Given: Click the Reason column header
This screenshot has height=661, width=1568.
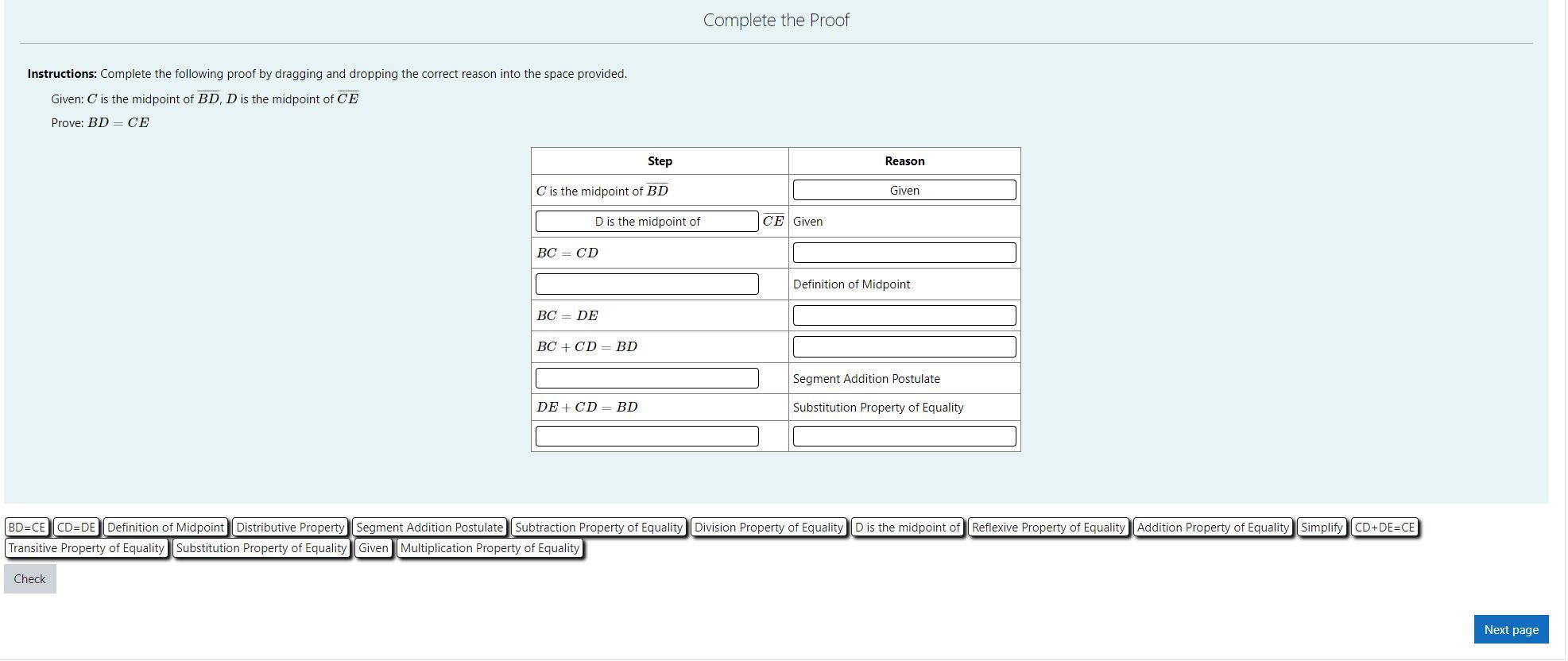Looking at the screenshot, I should [904, 161].
